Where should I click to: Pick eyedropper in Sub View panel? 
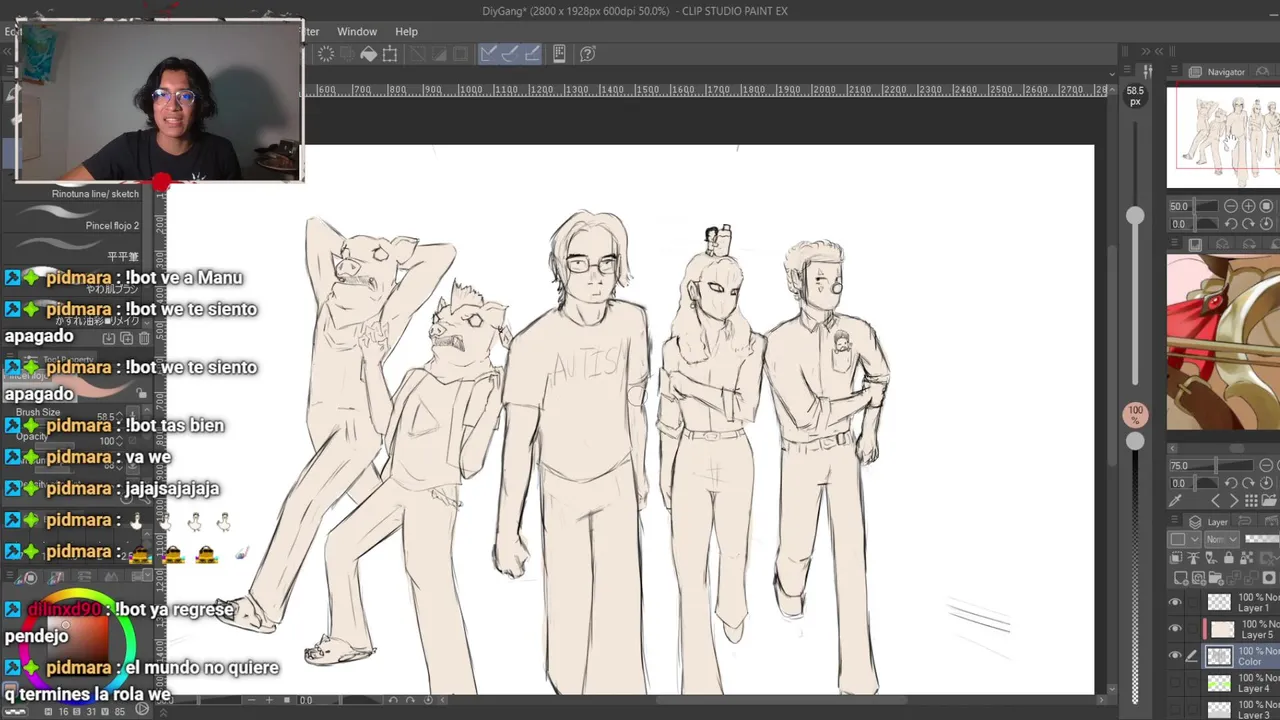tap(1175, 500)
